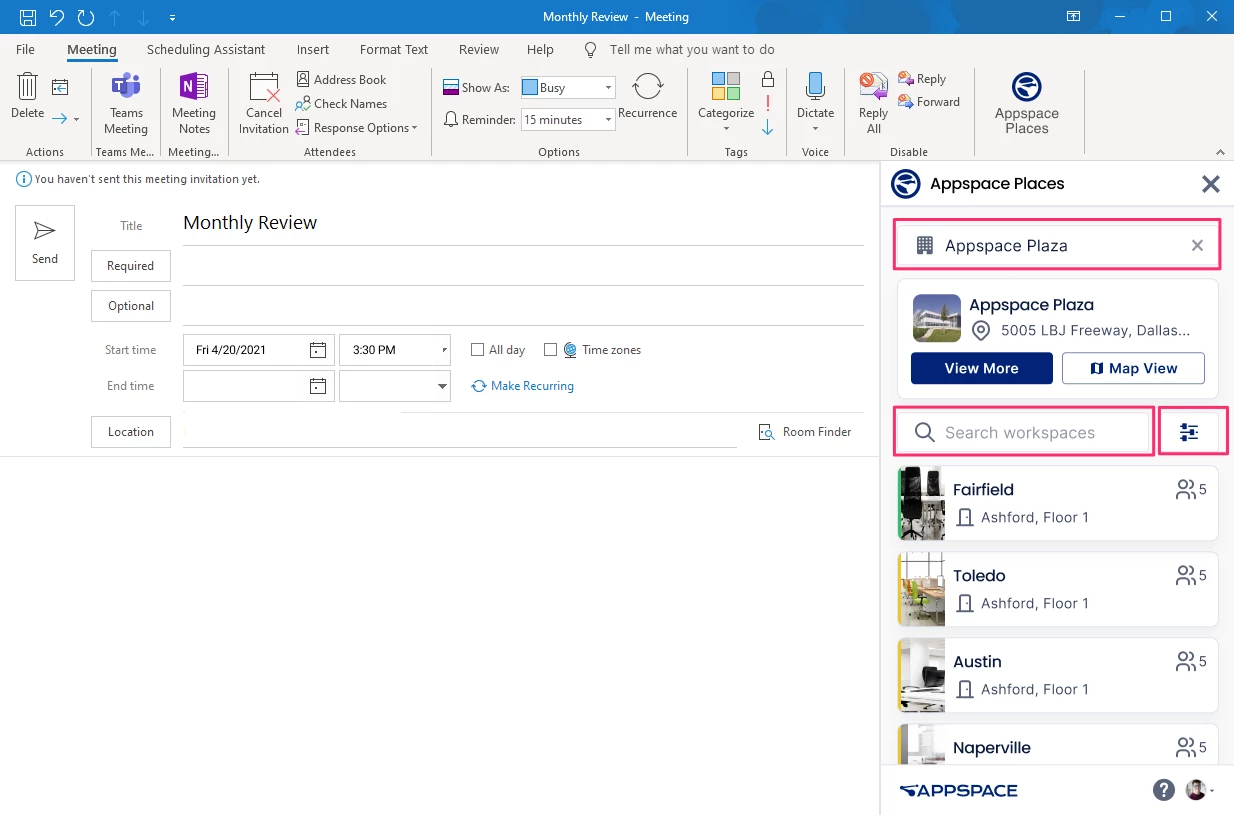This screenshot has width=1234, height=815.
Task: Set up Recurrence from the ribbon
Action: click(x=647, y=96)
